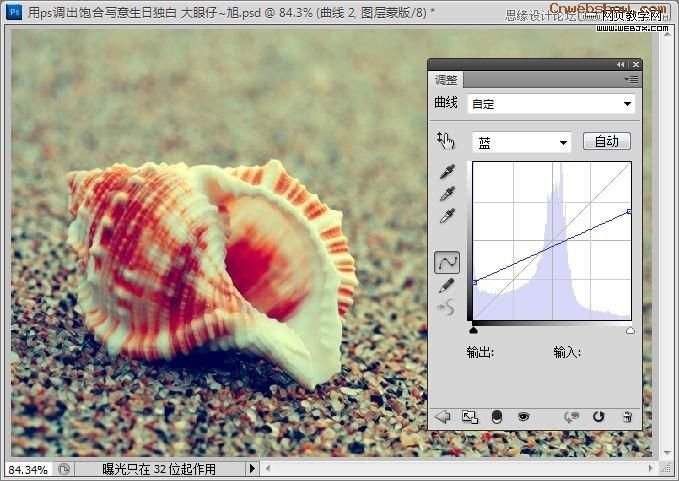Select the pencil draw curve tool
Viewport: 679px width, 481px height.
click(447, 285)
